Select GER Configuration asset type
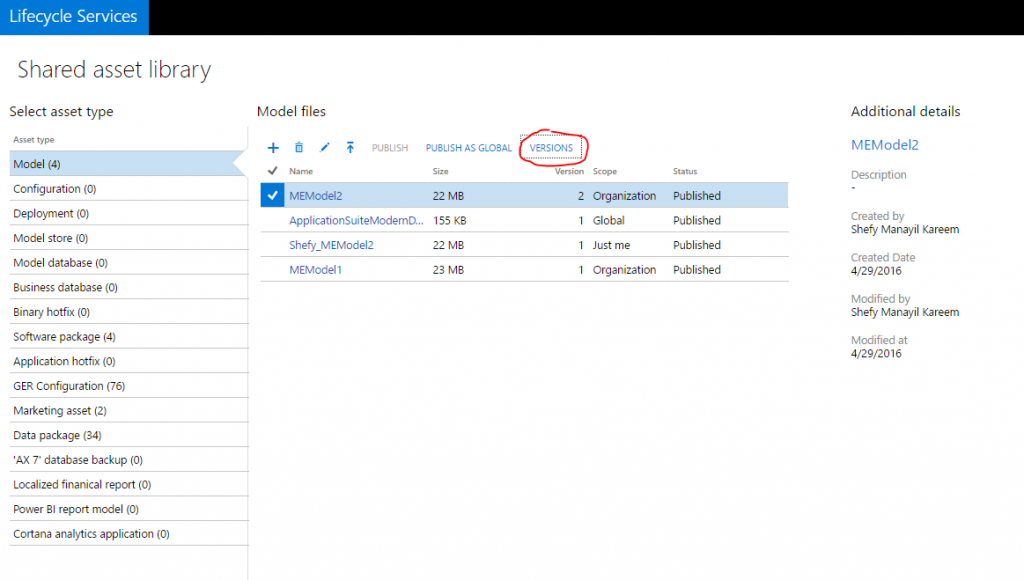 pyautogui.click(x=69, y=386)
